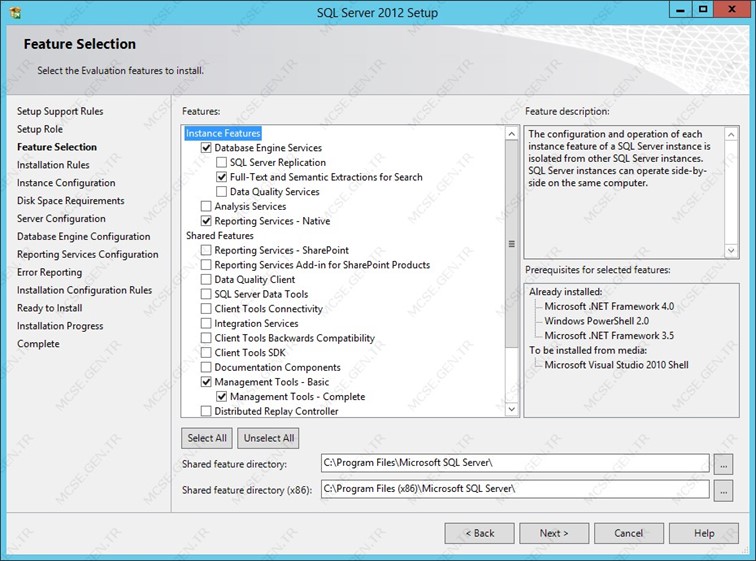The width and height of the screenshot is (756, 561).
Task: Select Feature Selection step in sidebar
Action: [57, 147]
